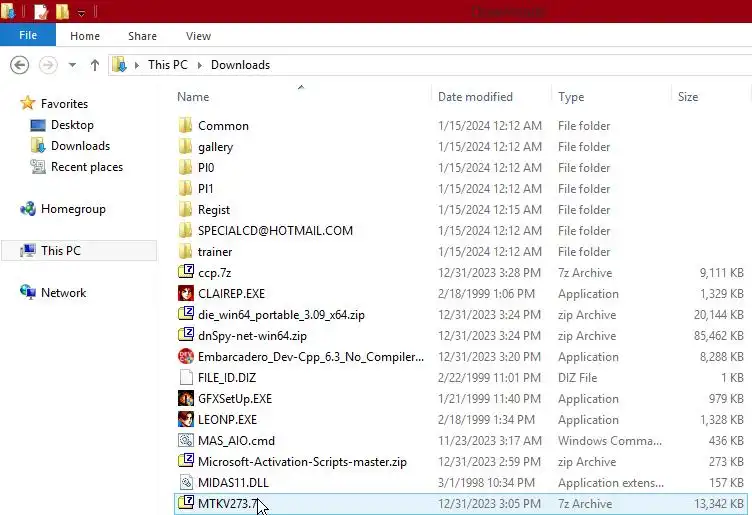This screenshot has height=515, width=752.
Task: Click the 13,342 KB size value
Action: 718,504
